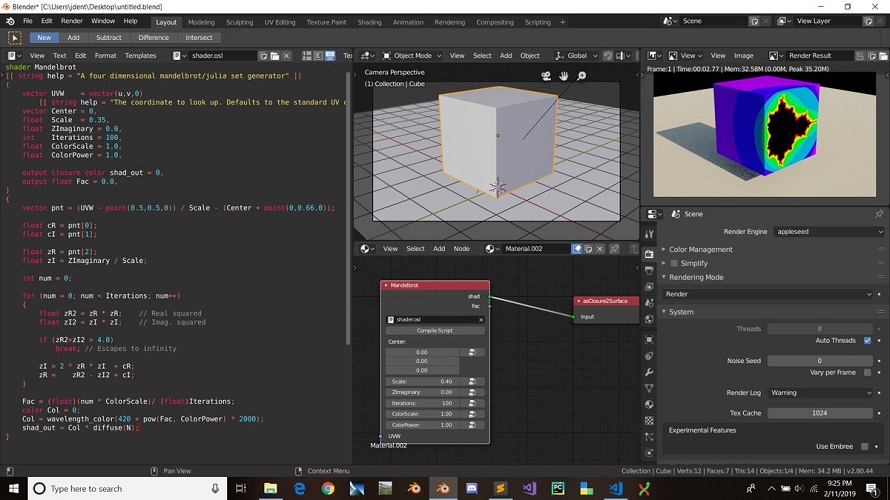Viewport: 890px width, 500px height.
Task: Open Render properties tab in properties editor
Action: coord(649,254)
